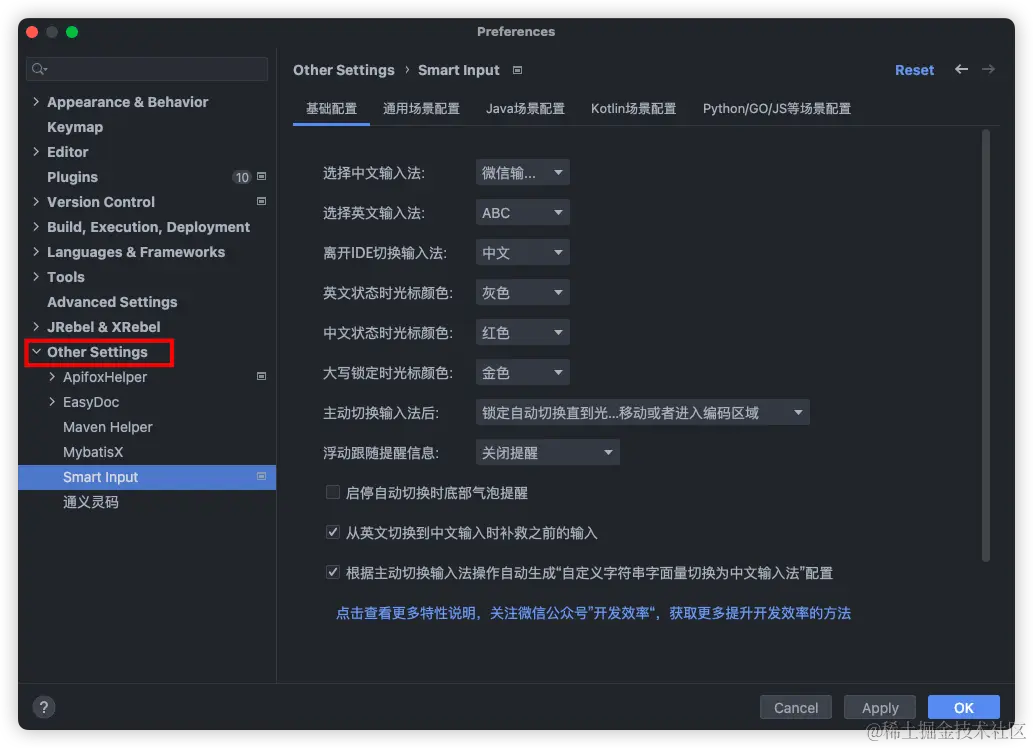
Task: Go forward with the right arrow icon
Action: tap(988, 69)
